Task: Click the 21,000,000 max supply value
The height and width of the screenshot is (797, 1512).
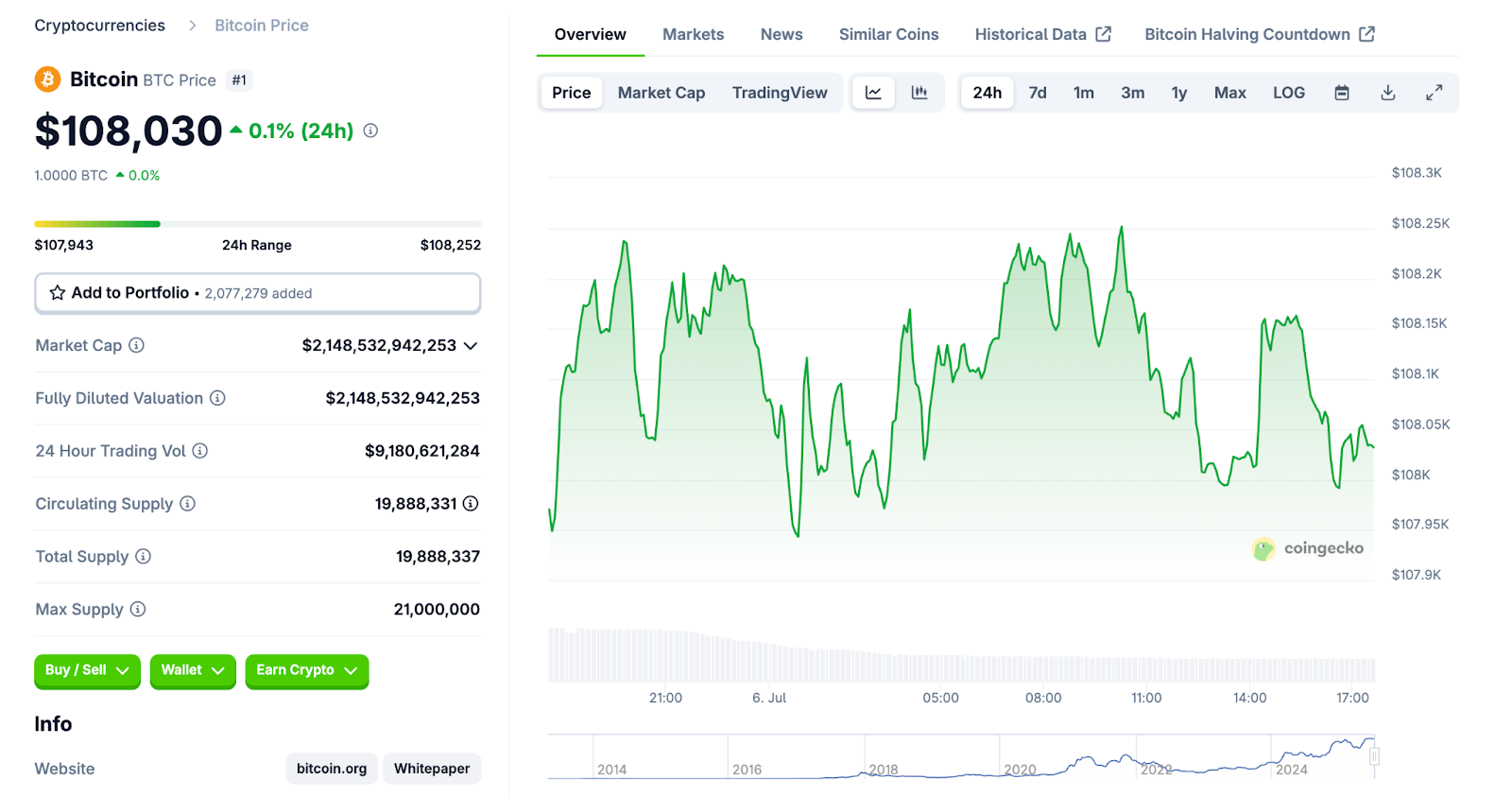Action: click(437, 610)
